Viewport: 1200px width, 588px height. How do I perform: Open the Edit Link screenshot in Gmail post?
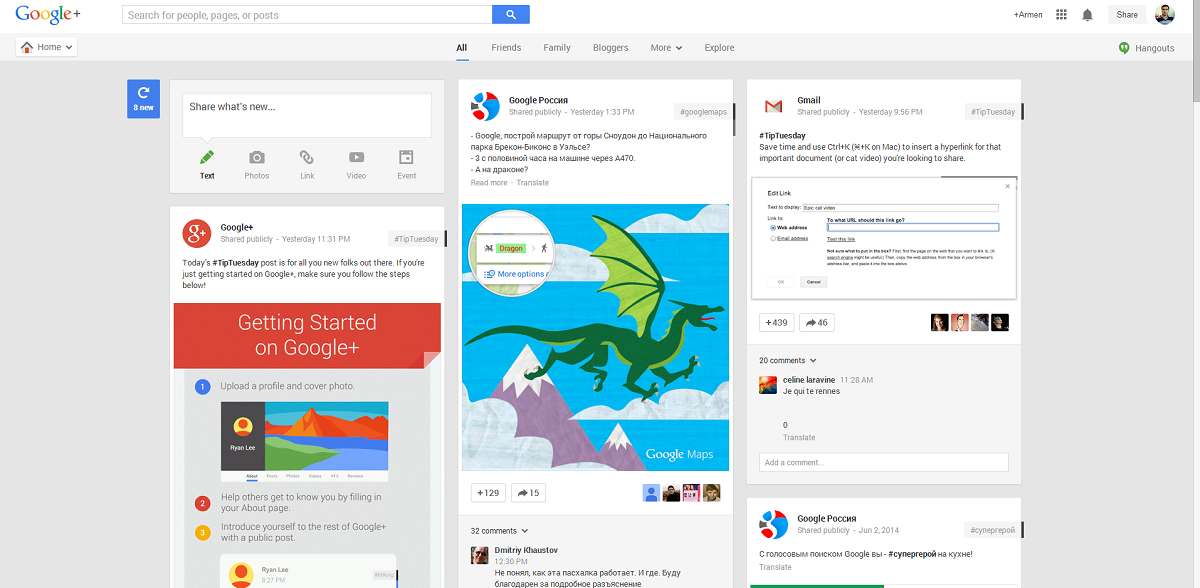coord(883,238)
